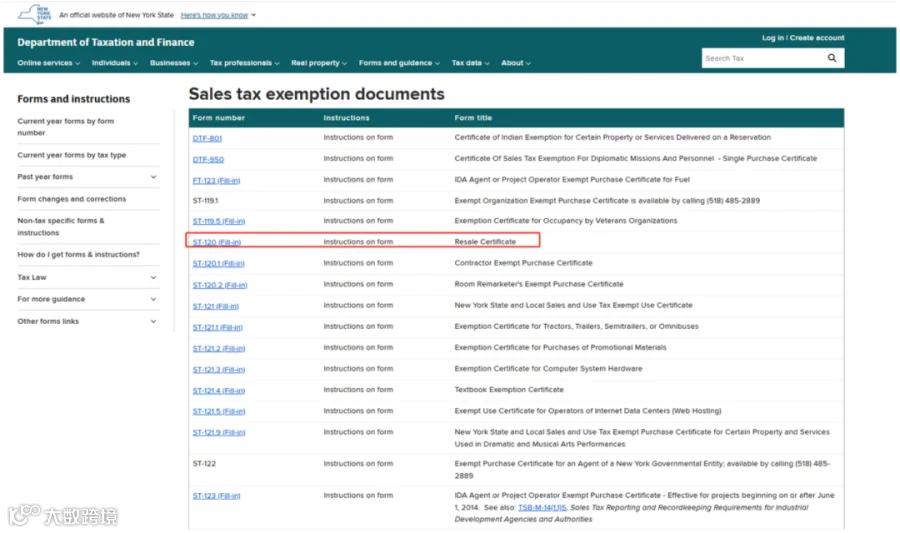Open the ST-121 (Fill-in) form

pyautogui.click(x=216, y=306)
